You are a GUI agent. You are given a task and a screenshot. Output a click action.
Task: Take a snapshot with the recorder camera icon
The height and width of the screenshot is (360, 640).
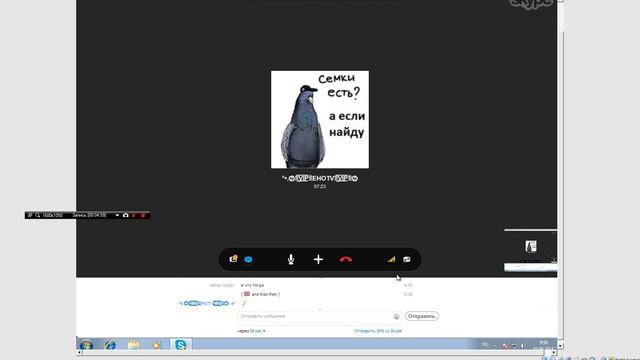(126, 215)
